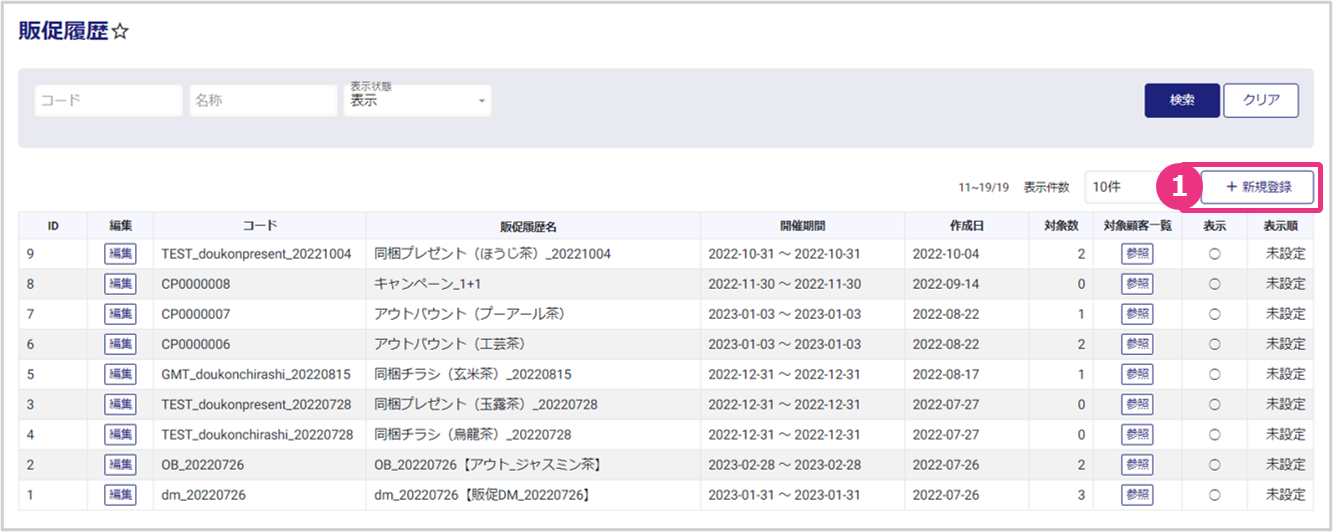
Task: Toggle 表示 circle for CP0000007 row
Action: (x=1214, y=314)
